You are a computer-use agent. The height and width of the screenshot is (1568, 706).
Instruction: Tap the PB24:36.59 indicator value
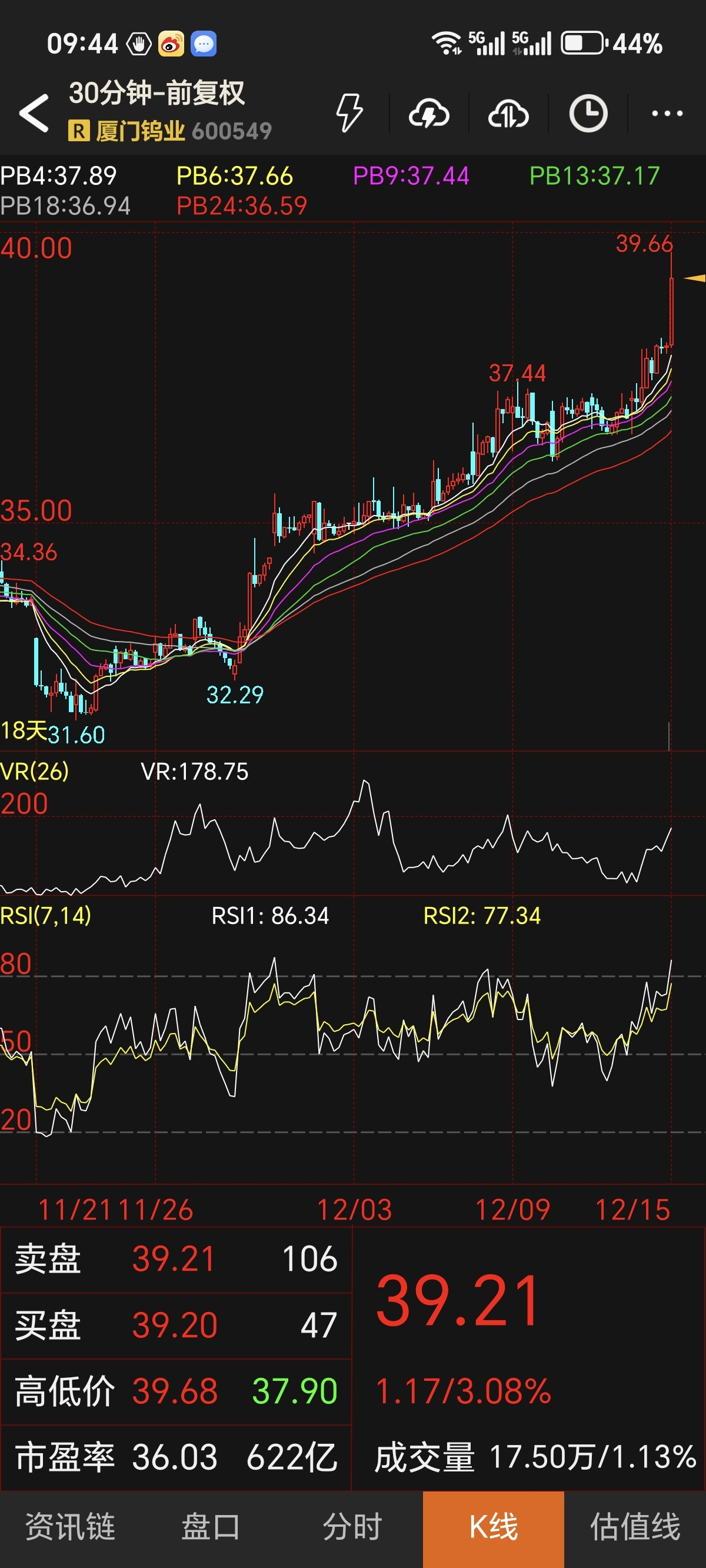point(242,206)
